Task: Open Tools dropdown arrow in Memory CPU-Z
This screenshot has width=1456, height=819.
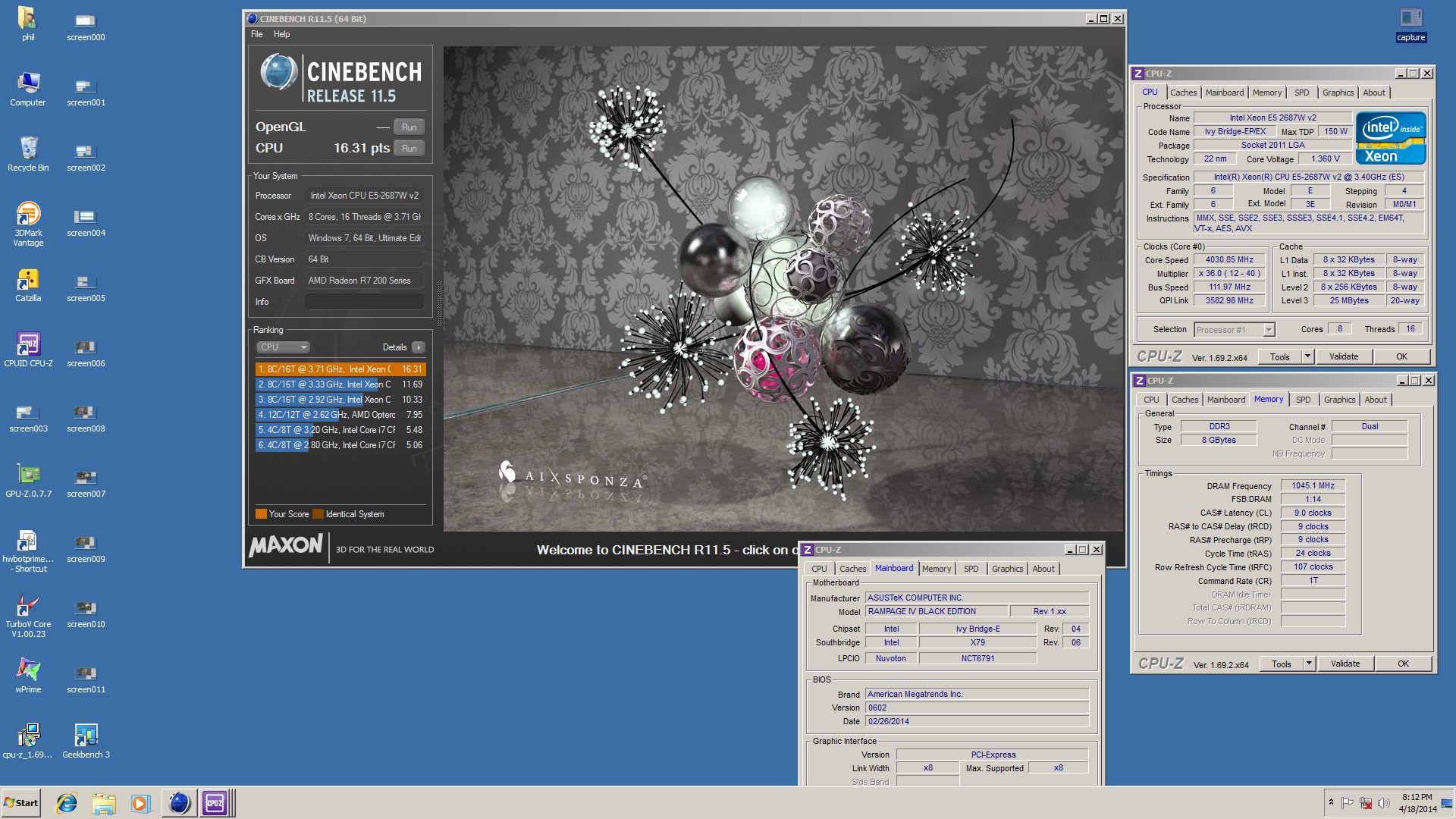Action: coord(1309,664)
